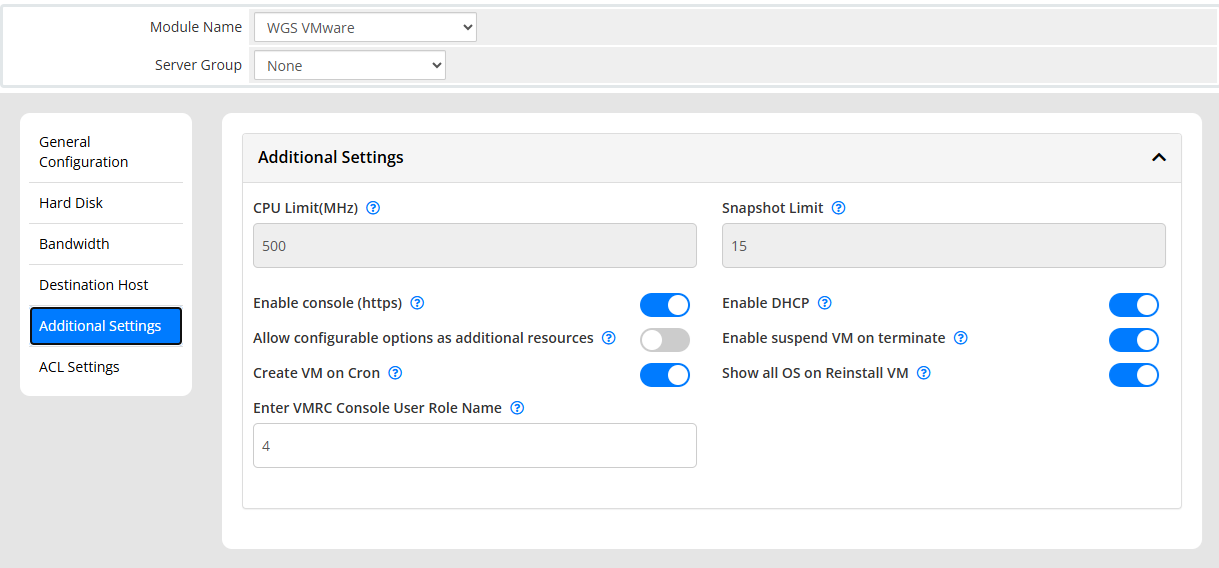Click help icon beside Snapshot Limit
The image size is (1219, 568).
[839, 208]
